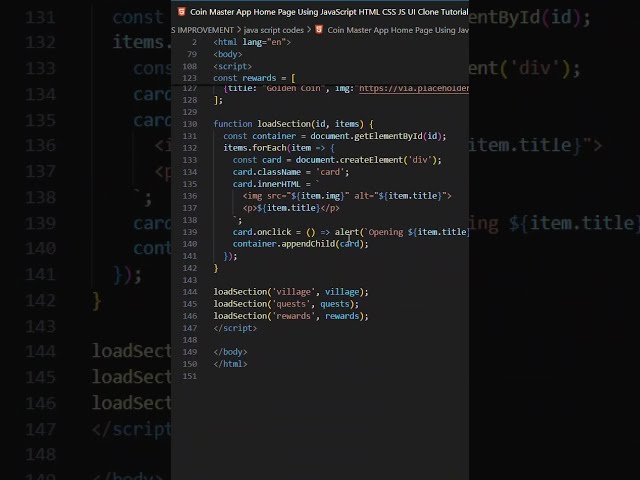Click the '</script>' closing tag on line 147

coord(235,328)
